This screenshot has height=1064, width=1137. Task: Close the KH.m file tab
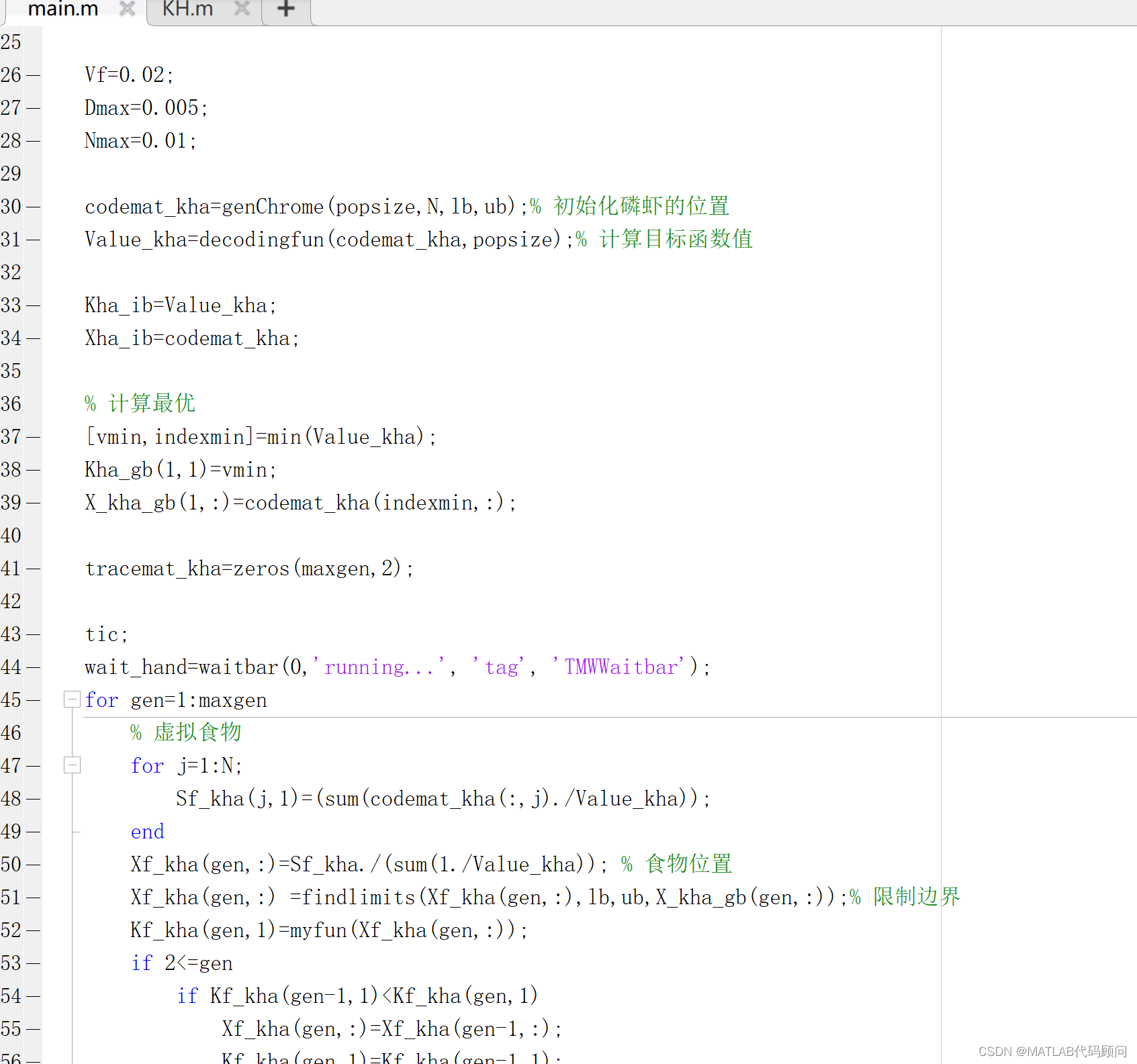tap(241, 9)
